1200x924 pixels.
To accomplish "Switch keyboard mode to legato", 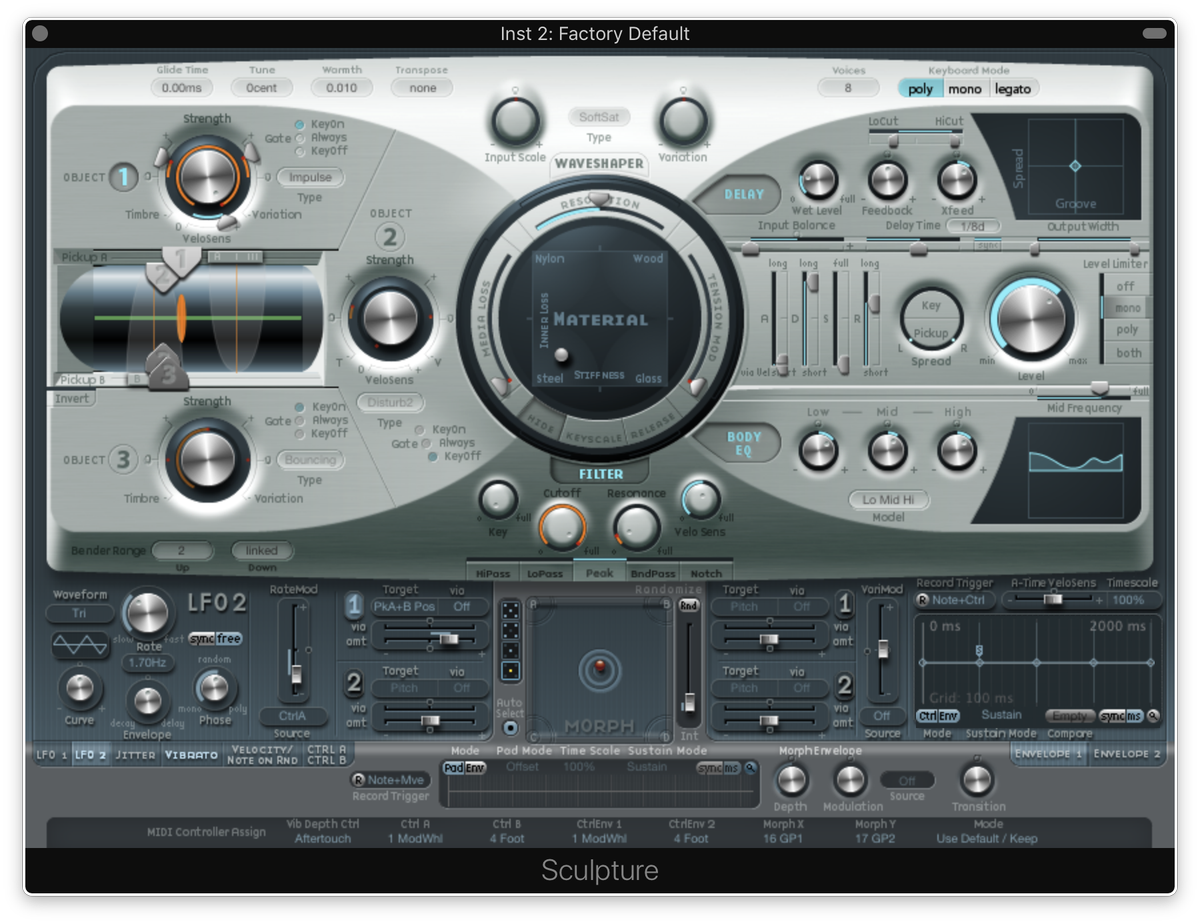I will coord(1013,88).
